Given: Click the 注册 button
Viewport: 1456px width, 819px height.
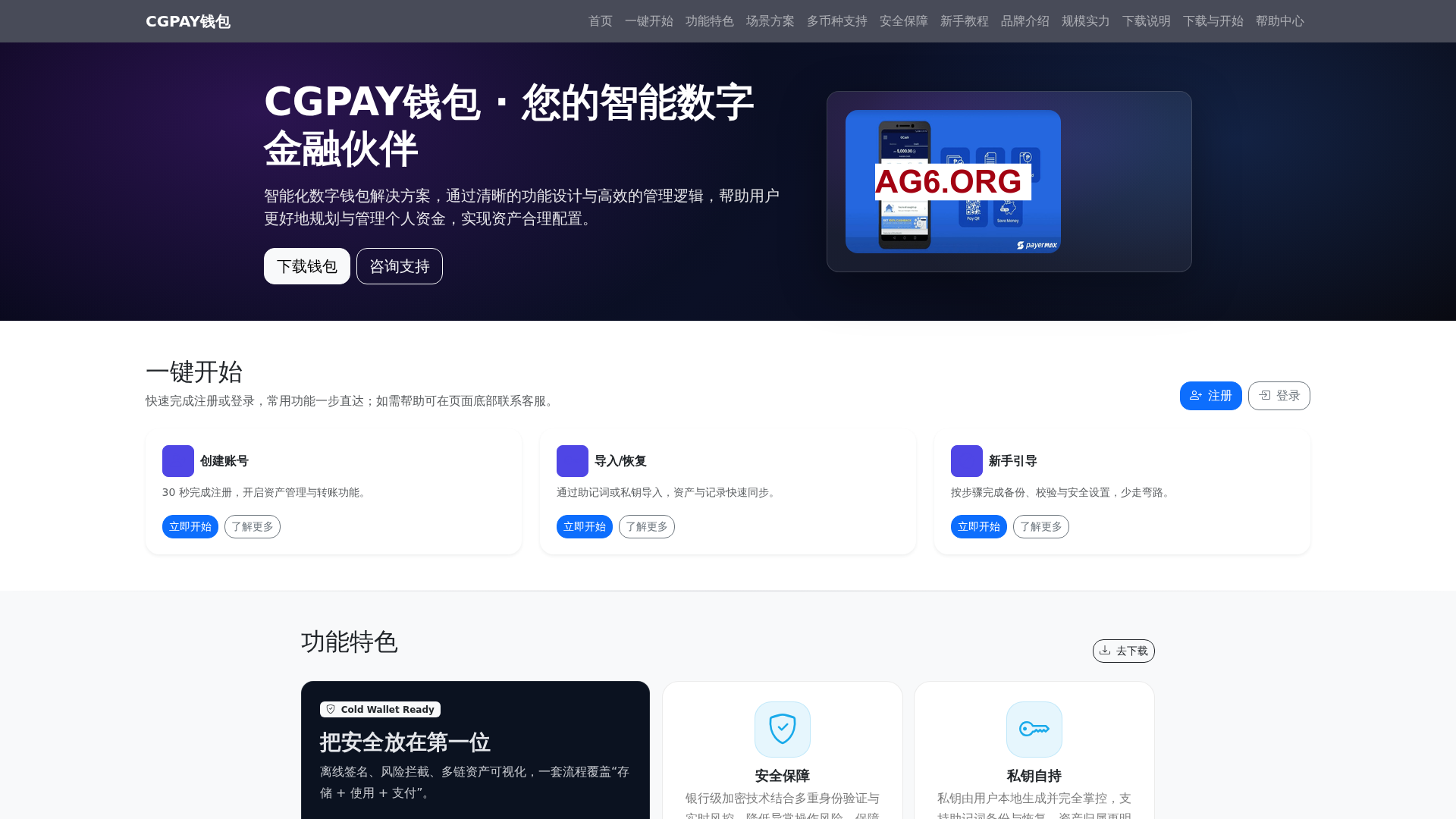Looking at the screenshot, I should click(x=1211, y=396).
